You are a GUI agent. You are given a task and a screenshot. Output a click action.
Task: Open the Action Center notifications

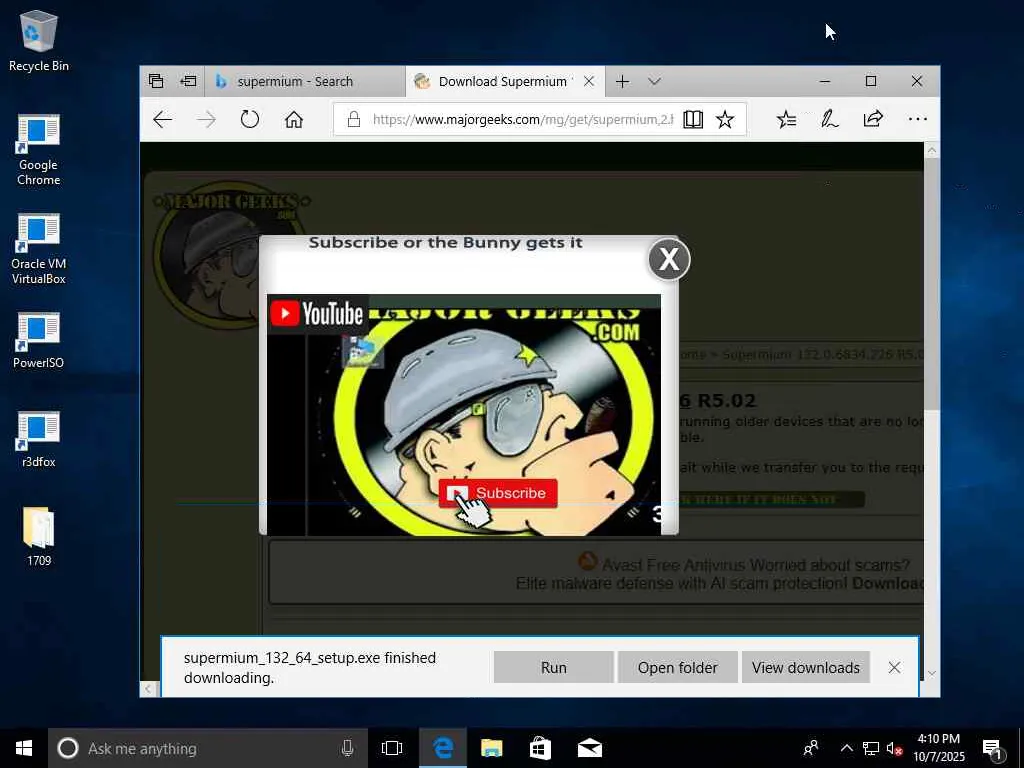point(992,748)
